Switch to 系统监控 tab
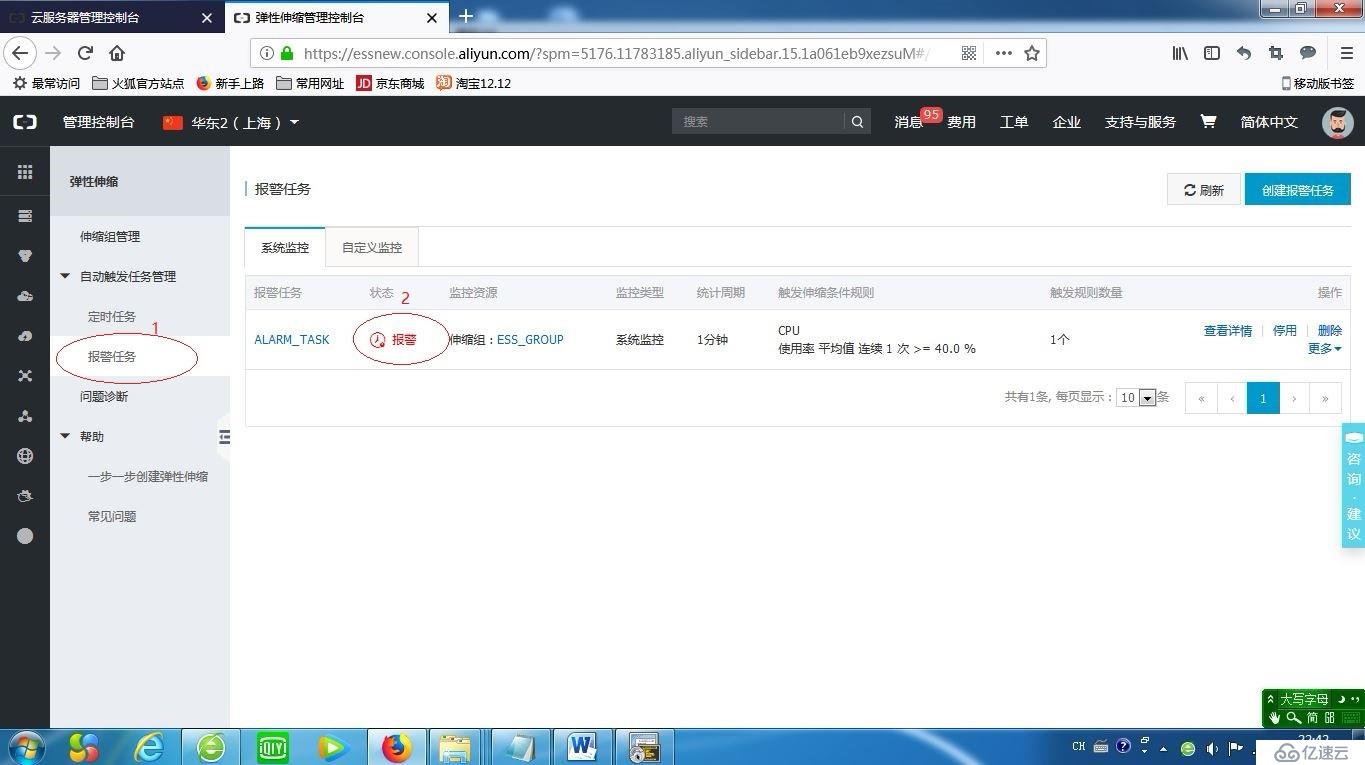The image size is (1365, 765). tap(285, 247)
